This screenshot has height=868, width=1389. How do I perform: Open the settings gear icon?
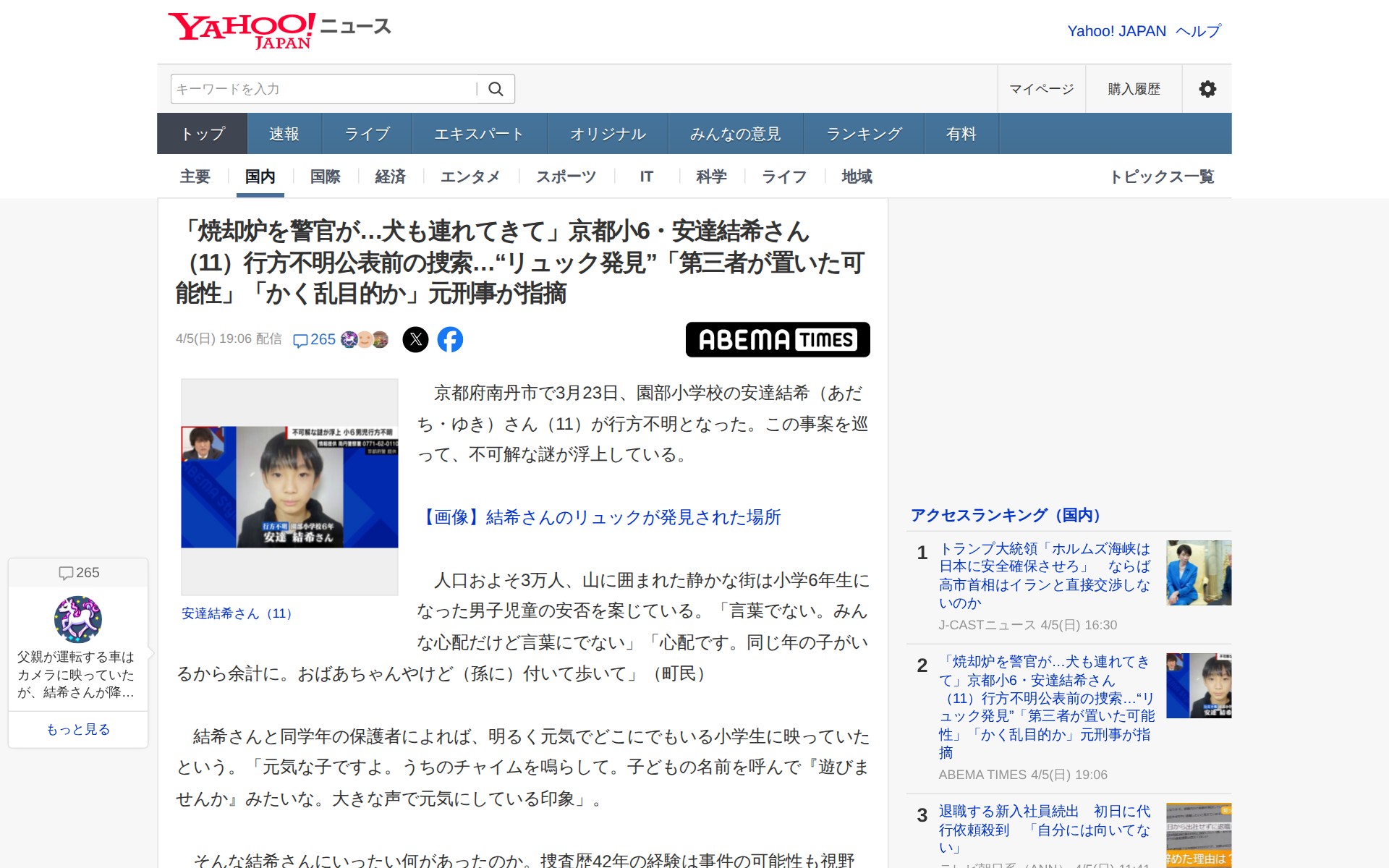coord(1207,89)
